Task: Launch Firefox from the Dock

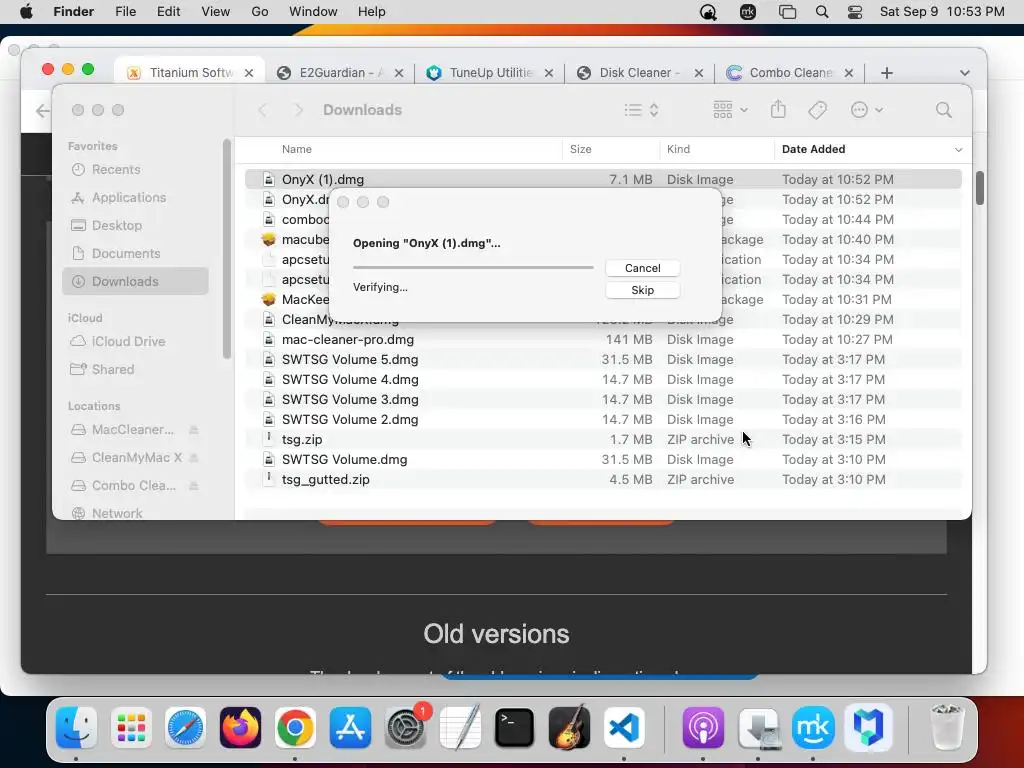Action: pyautogui.click(x=240, y=727)
